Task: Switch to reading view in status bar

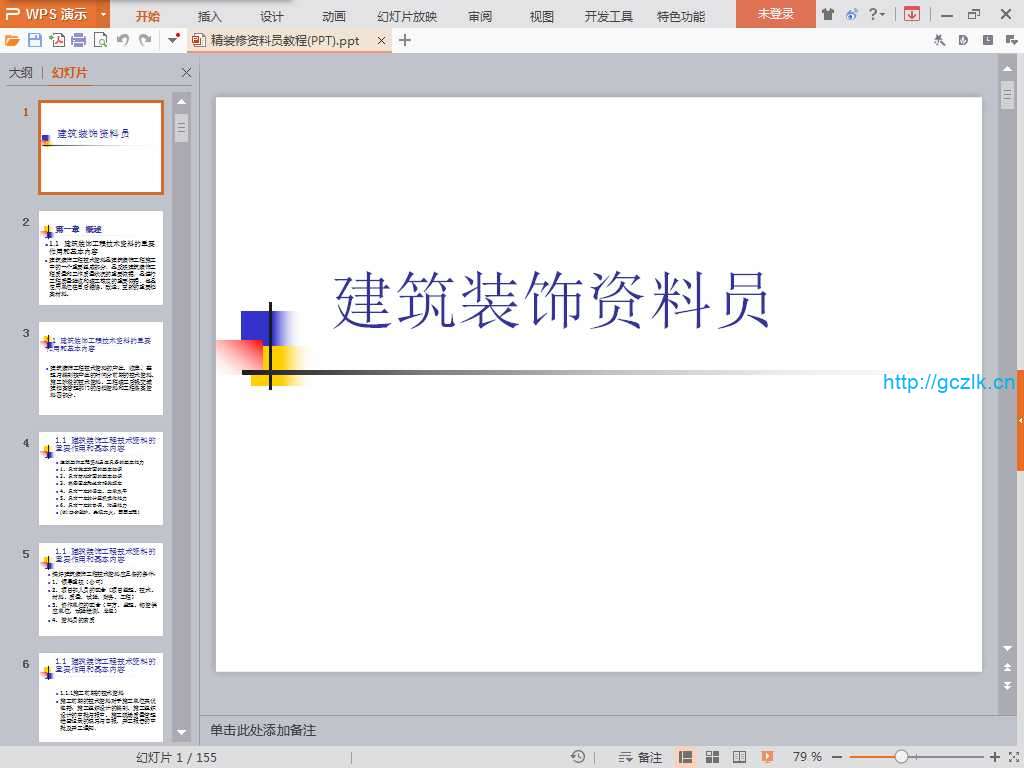Action: pyautogui.click(x=740, y=757)
